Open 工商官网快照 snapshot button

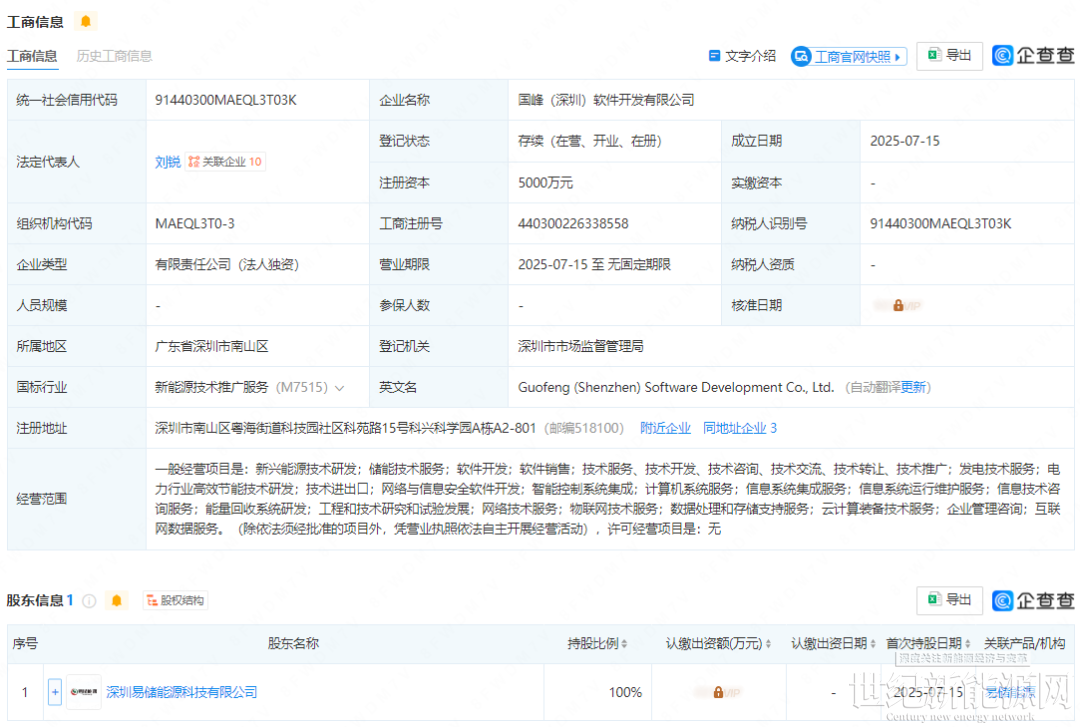point(849,57)
